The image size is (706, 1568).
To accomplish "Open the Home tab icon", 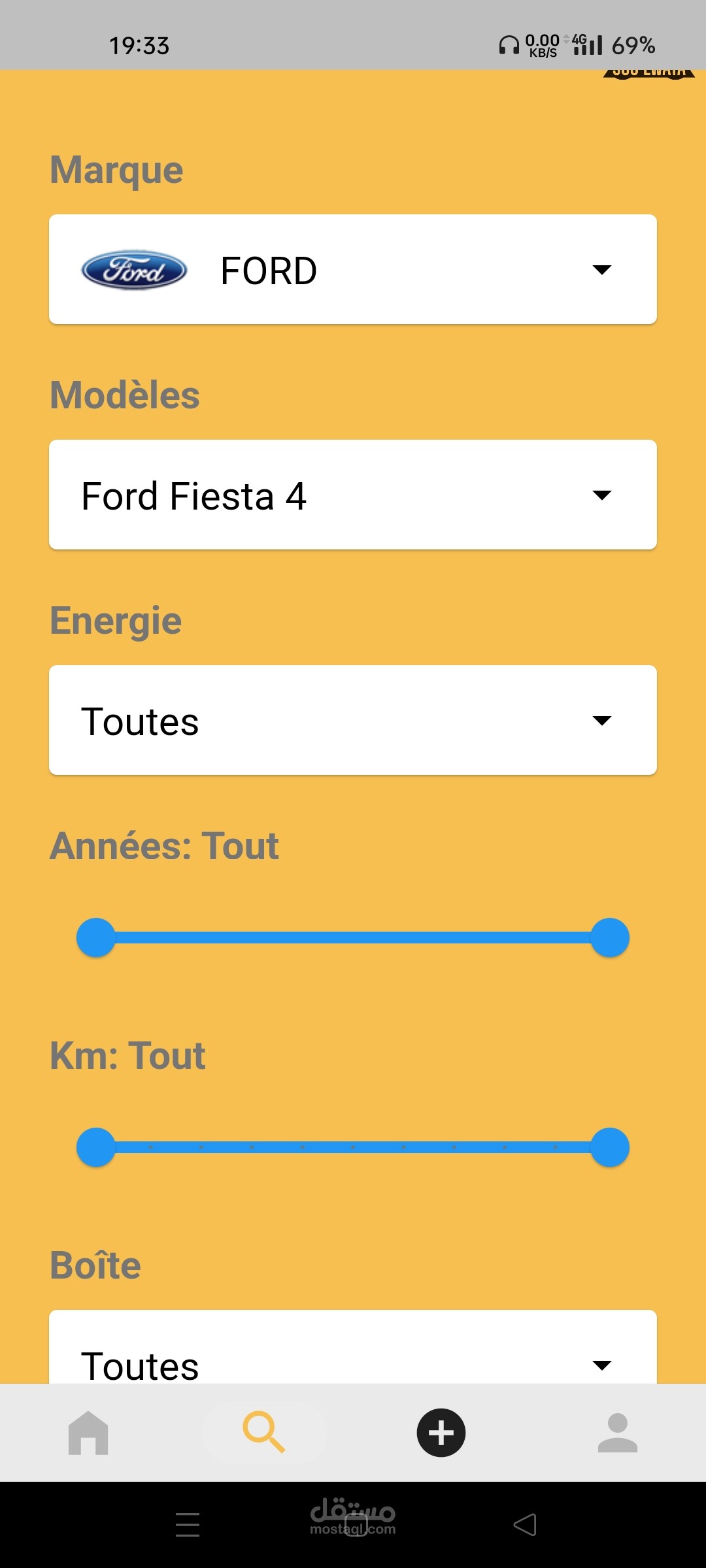I will click(x=88, y=1432).
